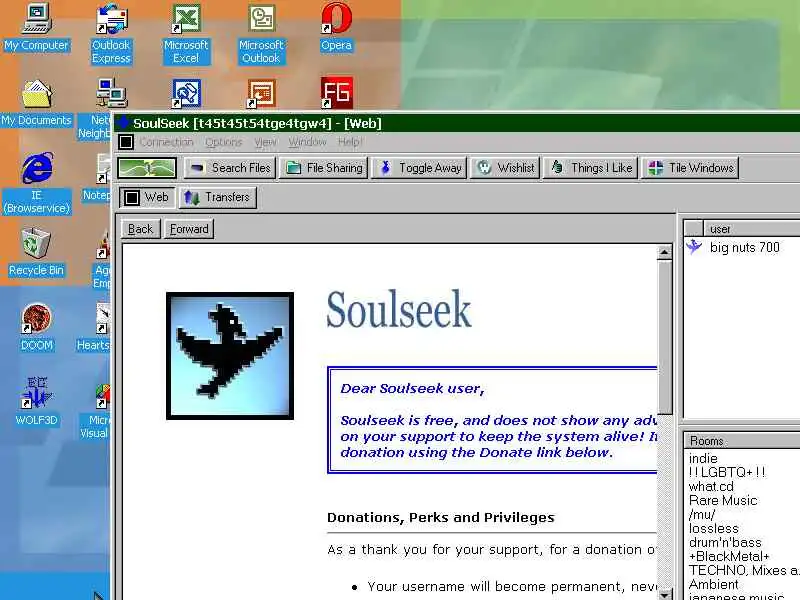Open File Sharing settings
The height and width of the screenshot is (600, 800).
[323, 168]
